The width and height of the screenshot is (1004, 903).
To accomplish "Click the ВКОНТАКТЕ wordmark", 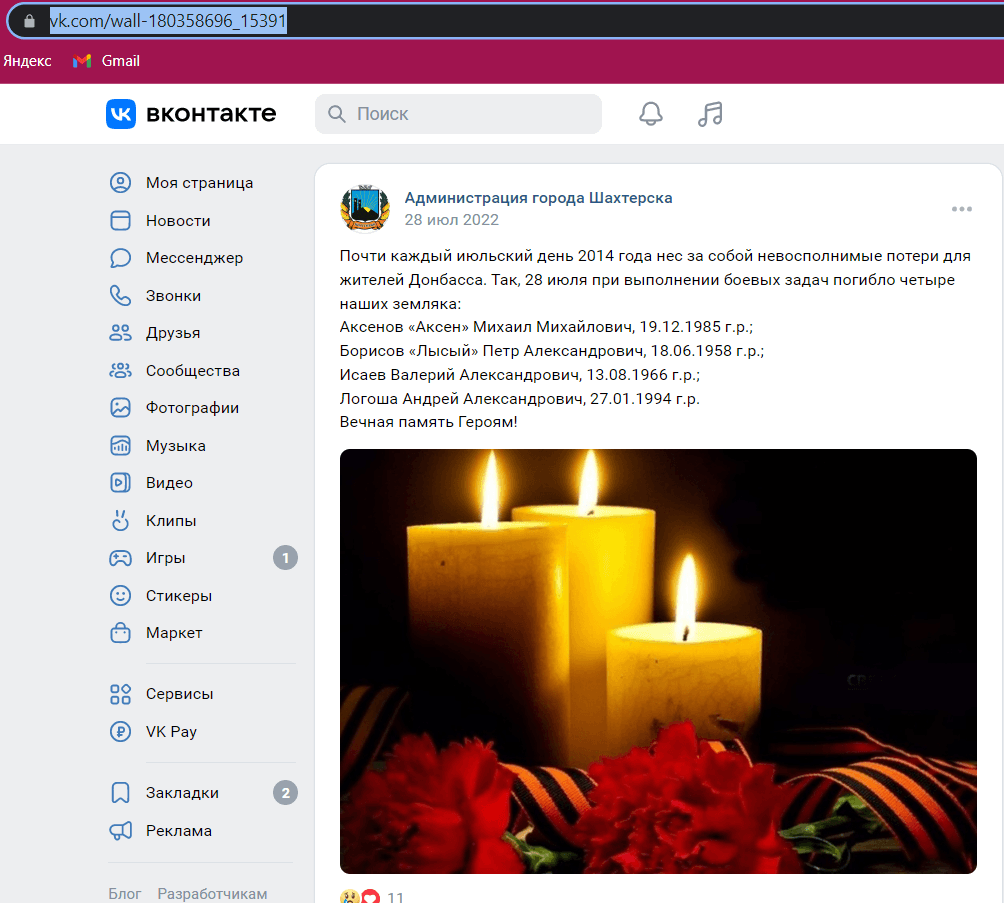I will coord(211,114).
